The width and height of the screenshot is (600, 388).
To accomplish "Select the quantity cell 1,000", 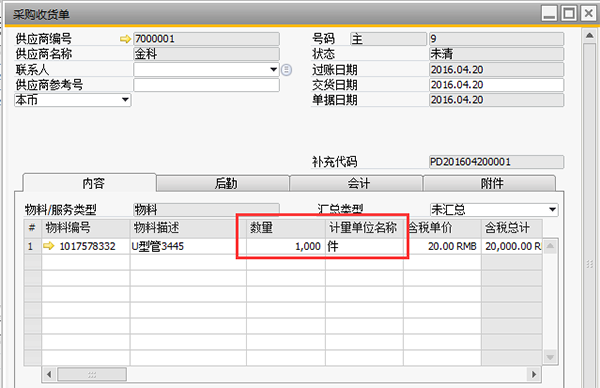I will pos(285,246).
